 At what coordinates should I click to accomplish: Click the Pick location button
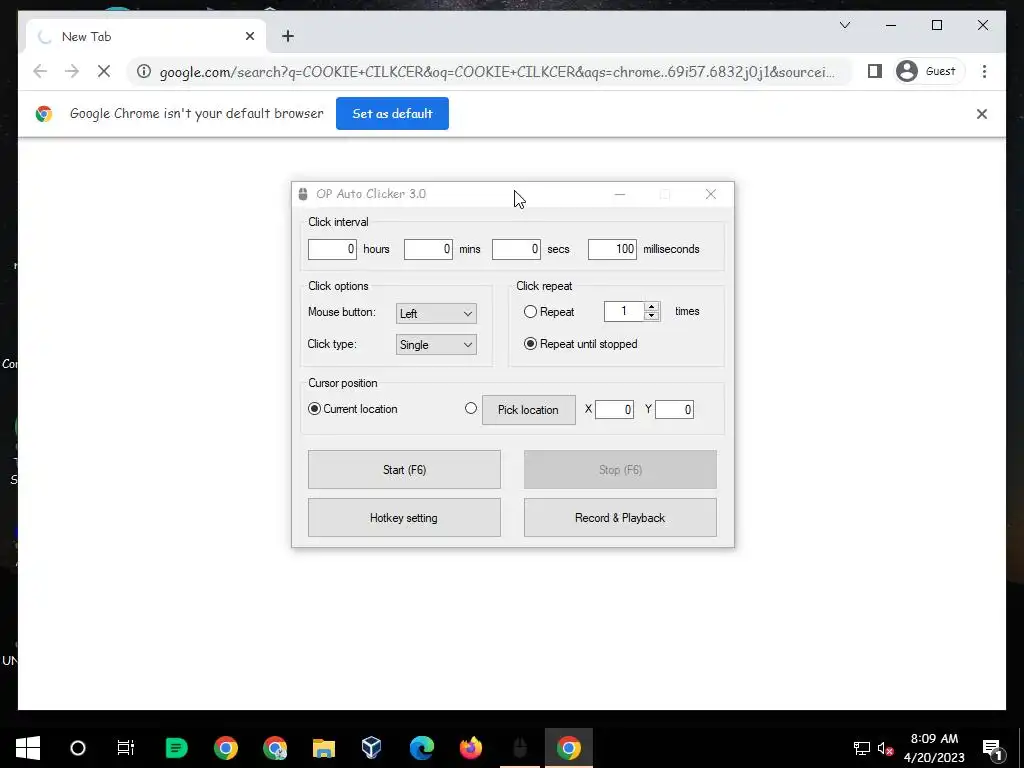528,410
